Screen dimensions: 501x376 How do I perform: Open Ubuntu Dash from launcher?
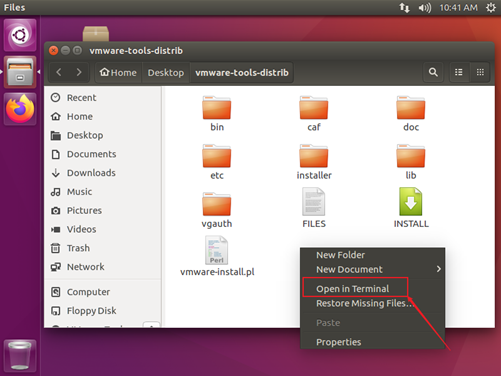point(20,35)
